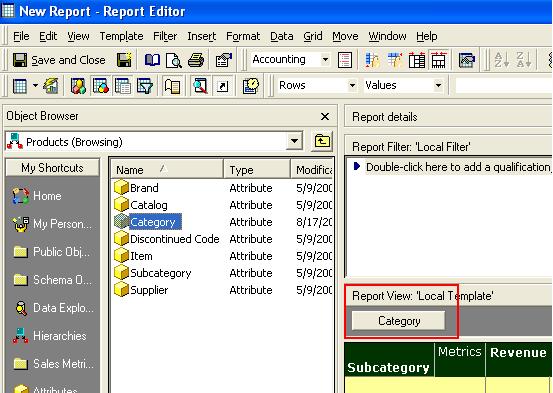The width and height of the screenshot is (553, 393).
Task: Click the printer icon
Action: pos(196,60)
